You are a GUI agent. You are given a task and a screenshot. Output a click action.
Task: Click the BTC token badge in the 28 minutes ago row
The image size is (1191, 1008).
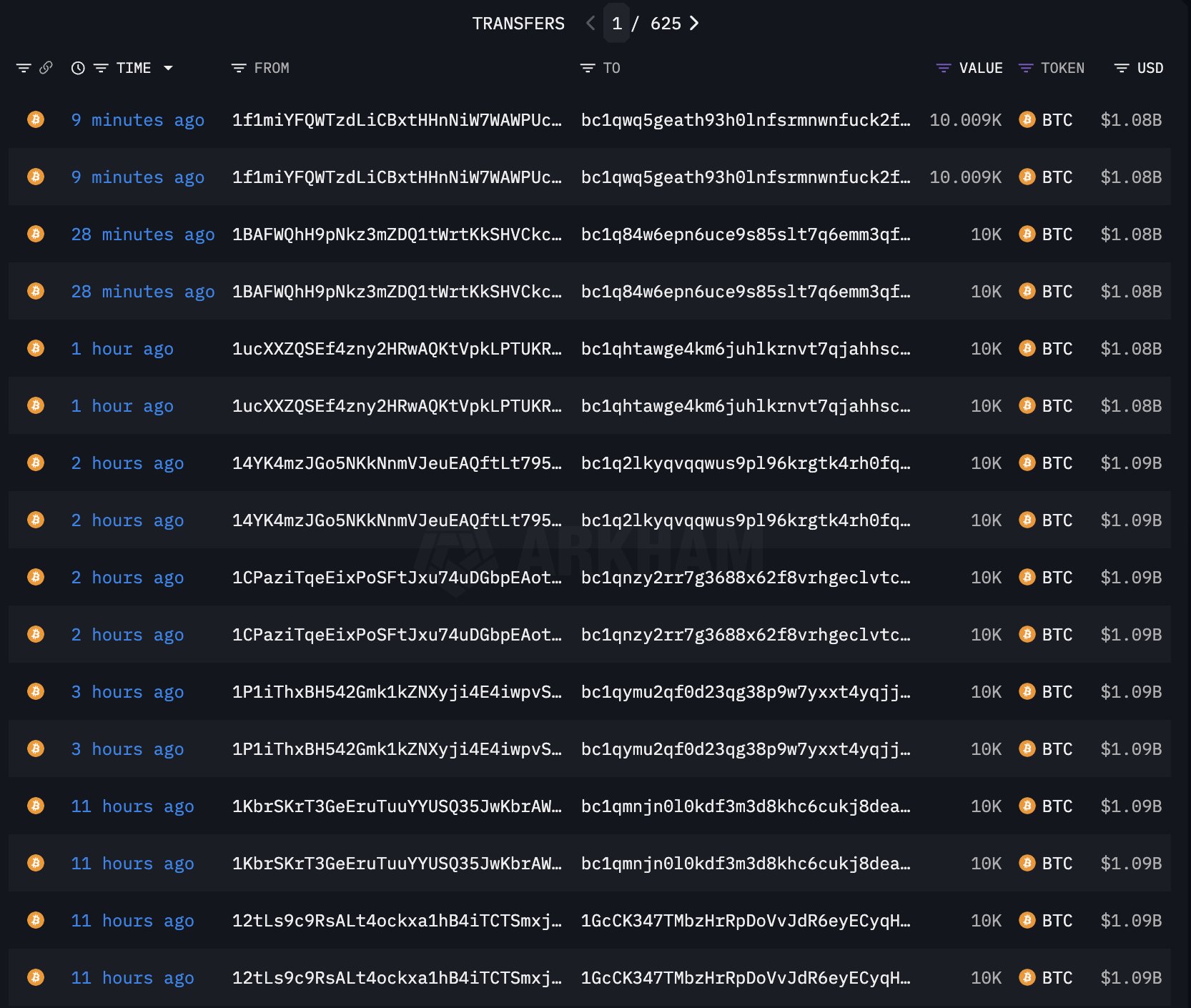click(1046, 234)
